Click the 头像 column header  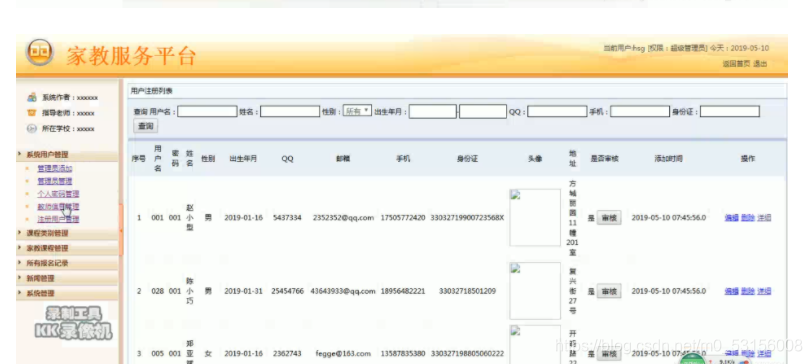pyautogui.click(x=535, y=159)
